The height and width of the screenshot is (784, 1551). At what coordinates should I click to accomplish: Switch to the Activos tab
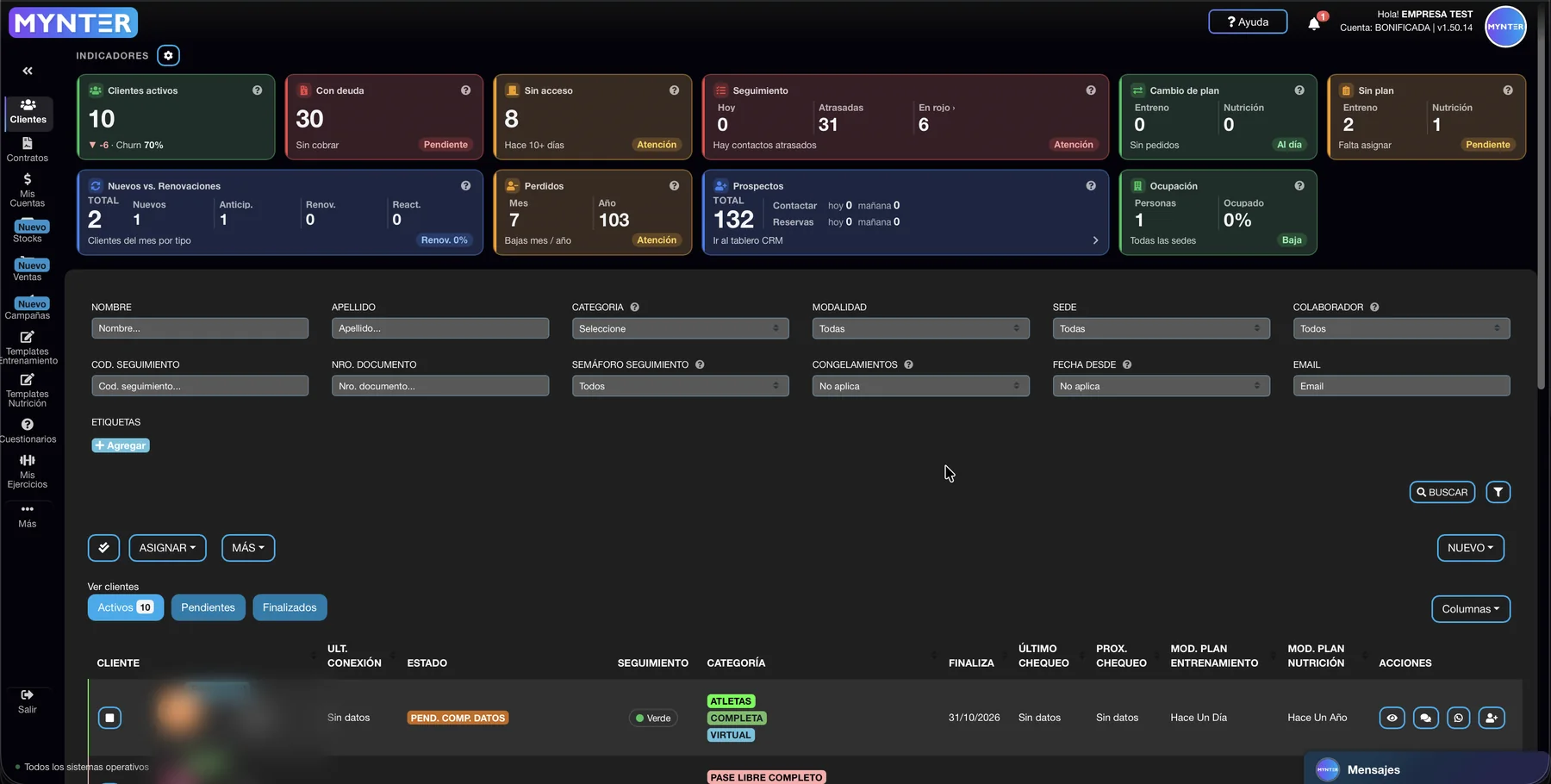(x=126, y=607)
